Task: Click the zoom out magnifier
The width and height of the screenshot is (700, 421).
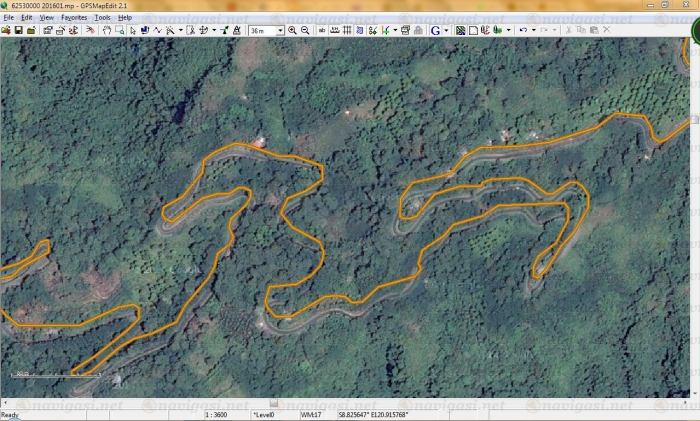Action: coord(304,30)
